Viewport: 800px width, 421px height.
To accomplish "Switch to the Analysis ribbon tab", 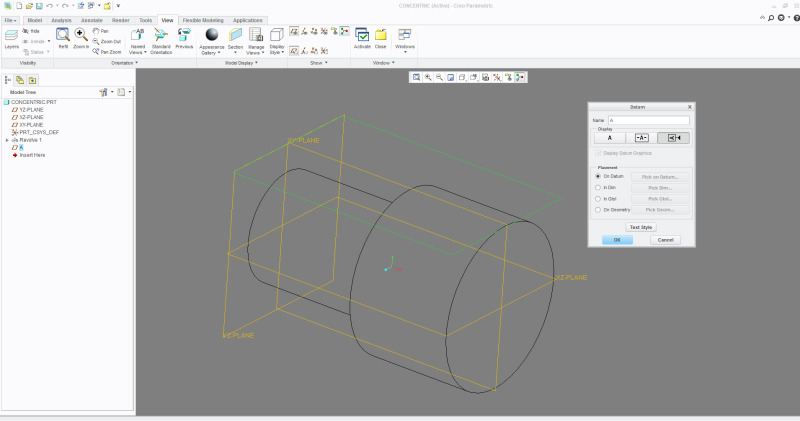I will pyautogui.click(x=61, y=20).
